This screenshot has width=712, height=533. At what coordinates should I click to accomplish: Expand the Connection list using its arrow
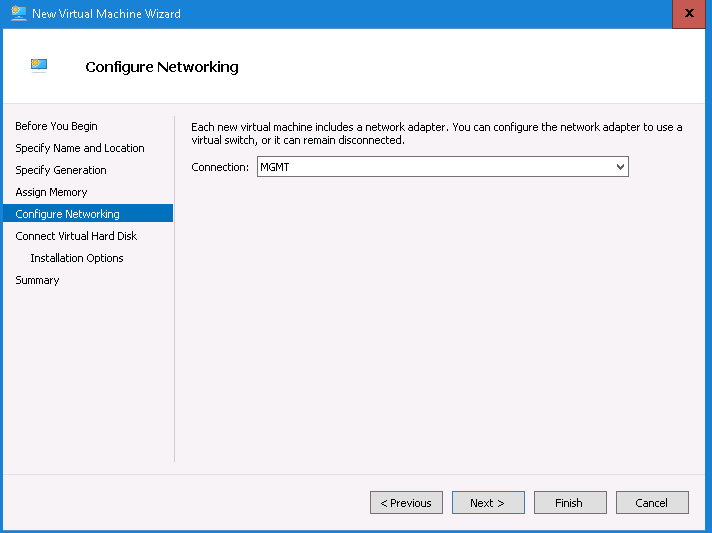click(x=620, y=167)
